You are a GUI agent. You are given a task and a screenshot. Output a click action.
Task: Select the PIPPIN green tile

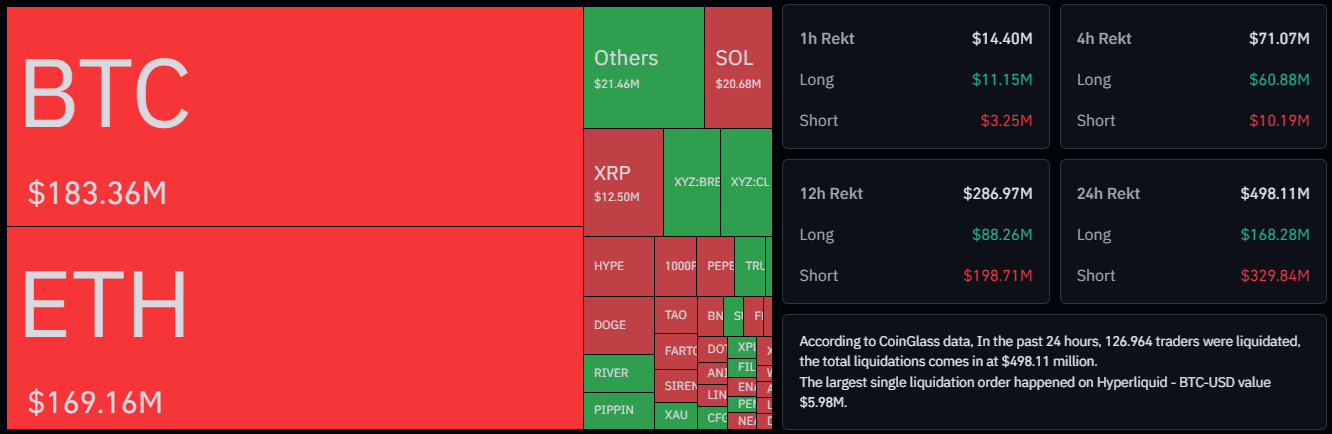pyautogui.click(x=618, y=410)
